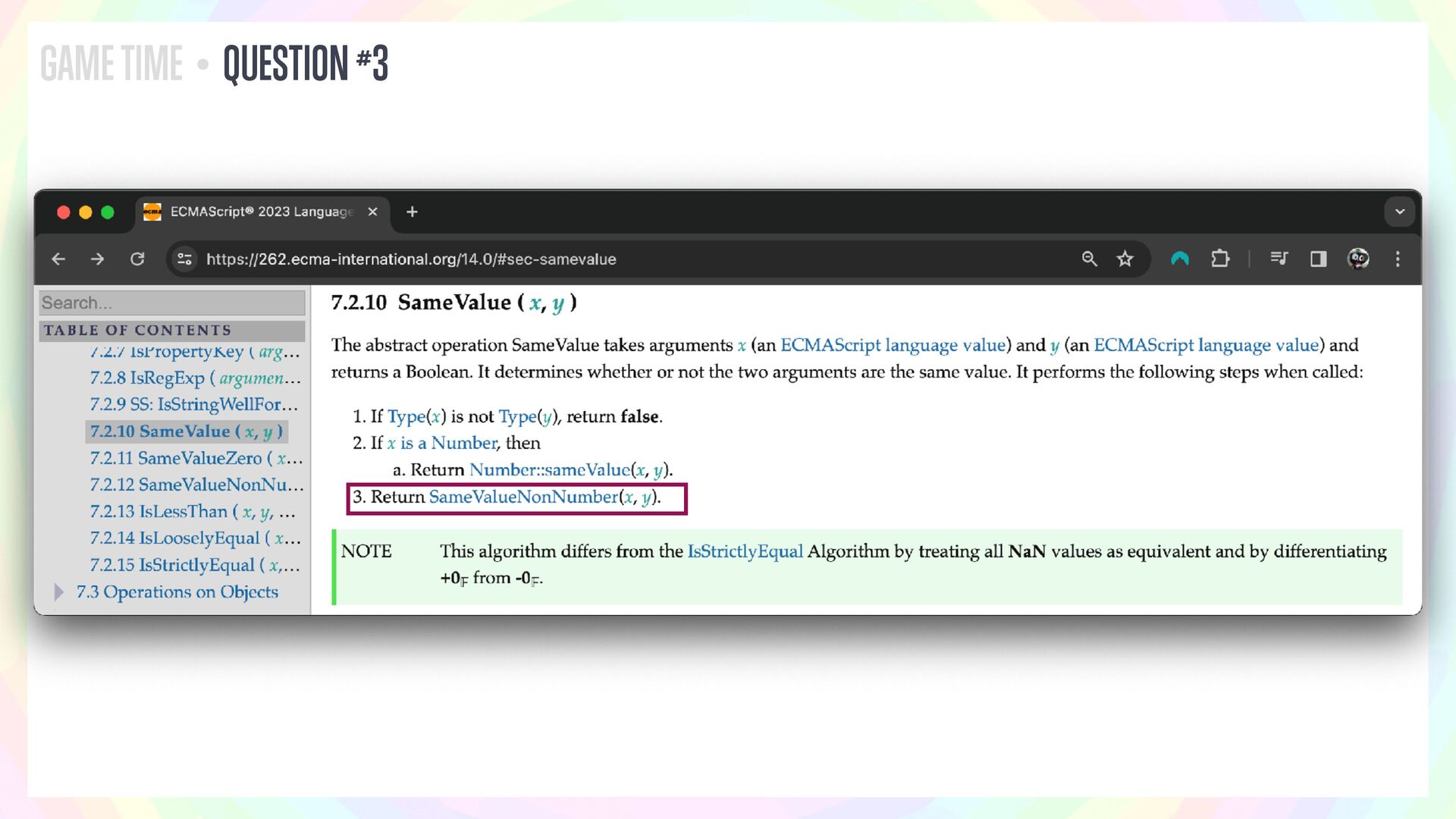Screen dimensions: 1456x819
Task: Open the user profile avatar
Action: point(1357,259)
